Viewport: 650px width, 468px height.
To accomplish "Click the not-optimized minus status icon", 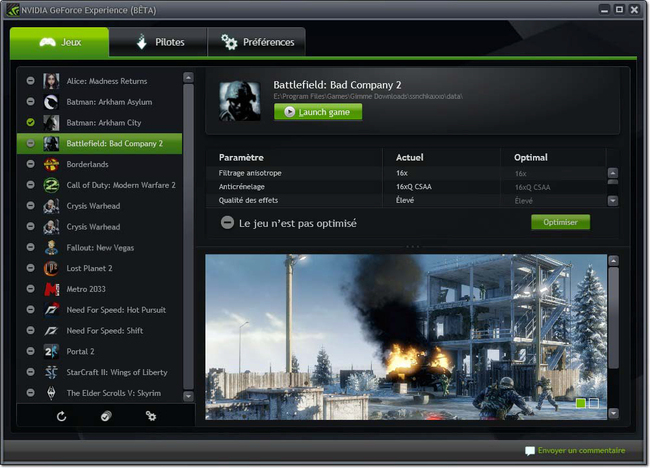I will tap(227, 223).
